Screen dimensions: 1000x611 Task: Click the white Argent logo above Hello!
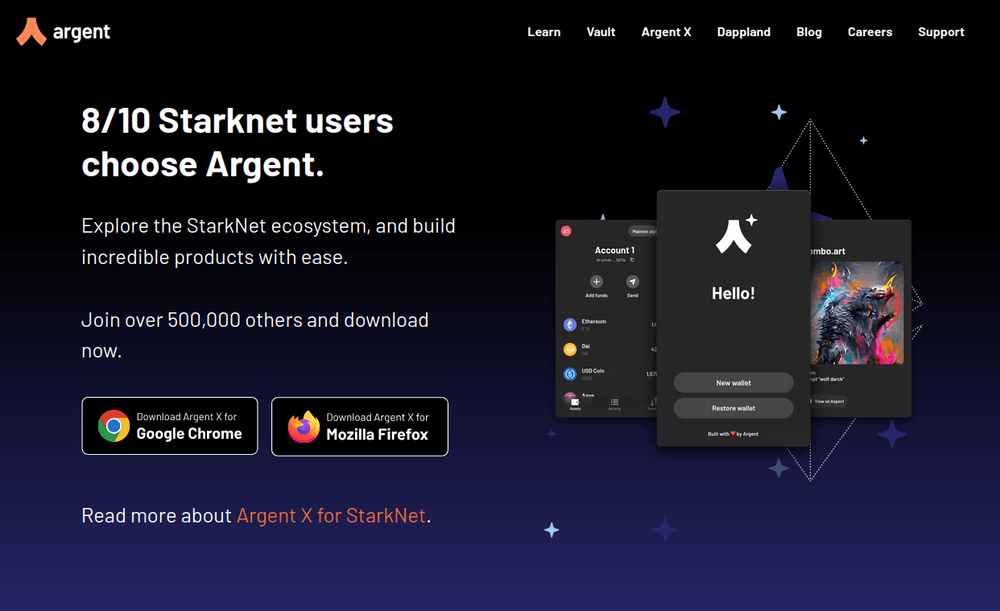pyautogui.click(x=735, y=235)
